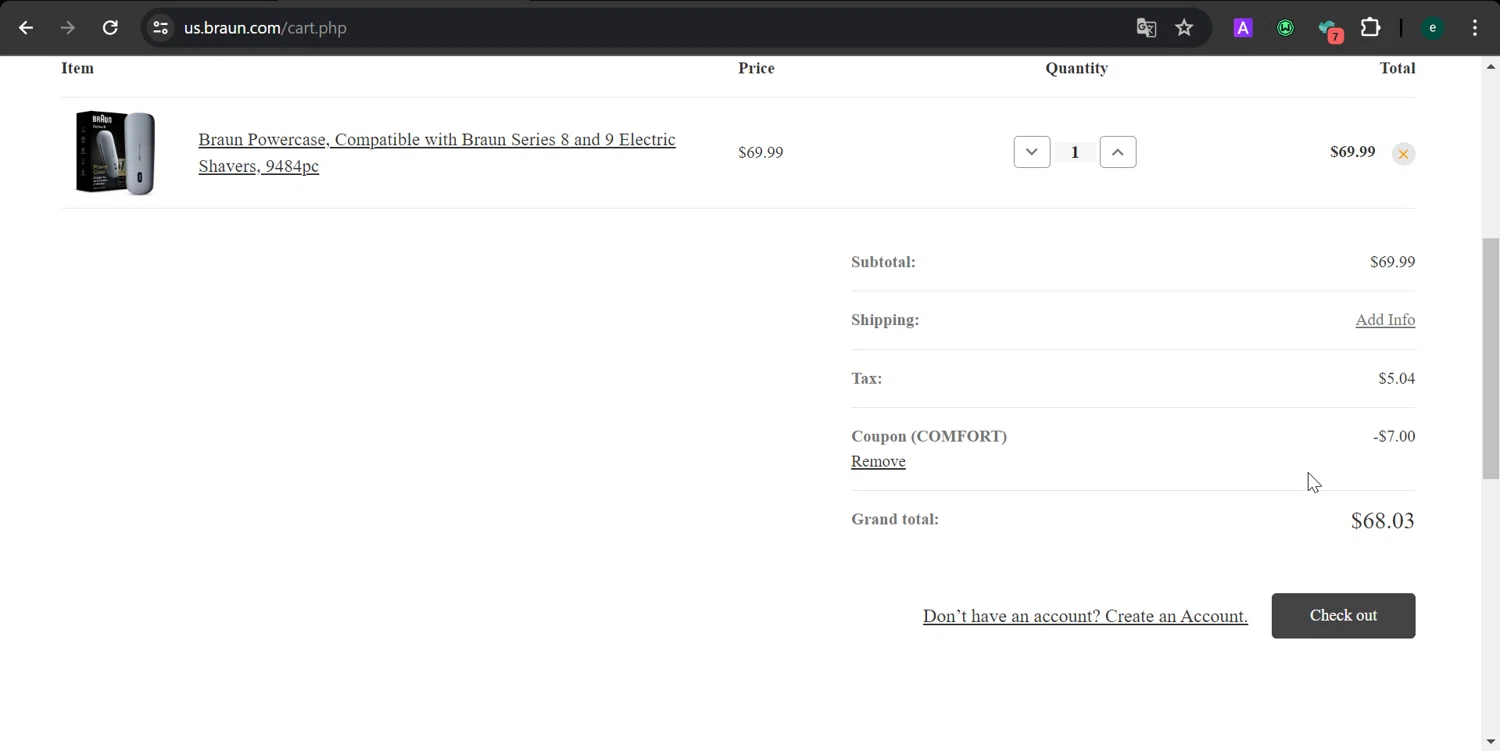The image size is (1500, 751).
Task: Click the green W extension icon
Action: pyautogui.click(x=1285, y=28)
